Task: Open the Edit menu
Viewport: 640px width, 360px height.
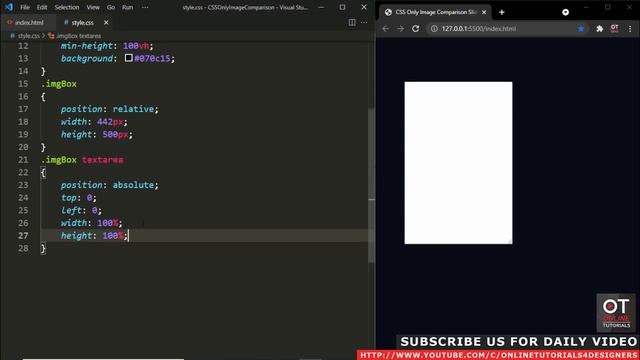Action: tap(42, 7)
